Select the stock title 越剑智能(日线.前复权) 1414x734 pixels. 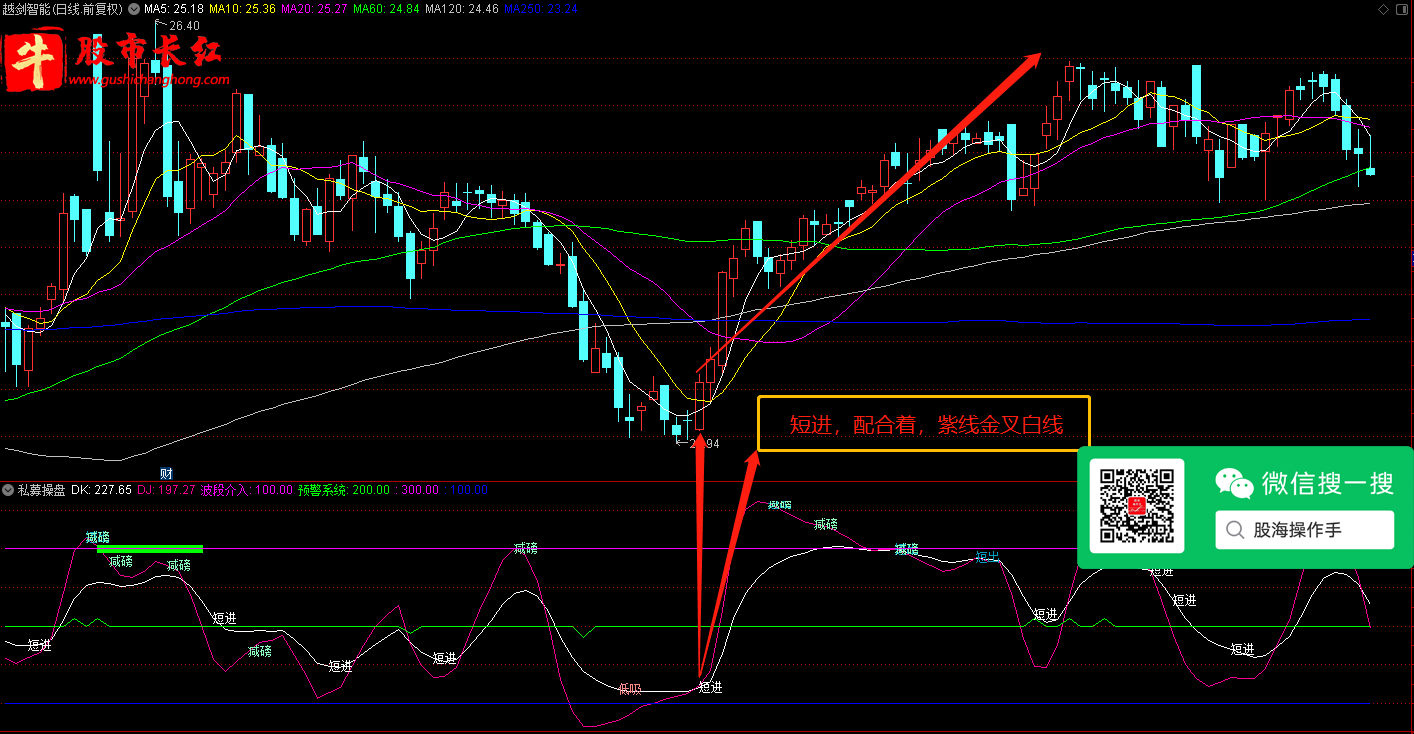(64, 9)
